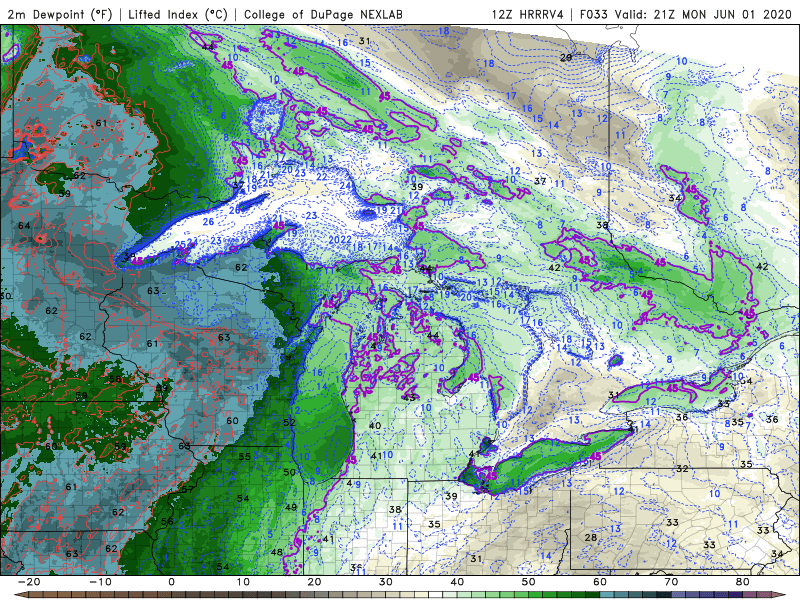The image size is (800, 600).
Task: Click the '50' label under the color bar
Action: click(529, 582)
